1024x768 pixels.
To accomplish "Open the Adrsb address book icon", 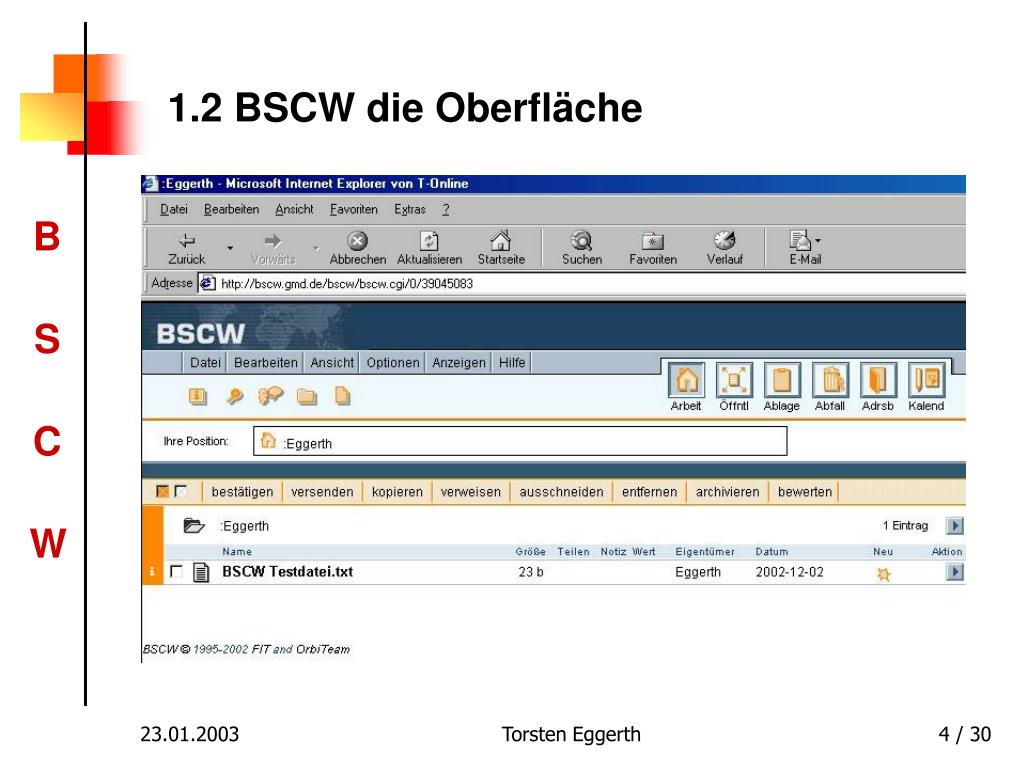I will coord(878,380).
